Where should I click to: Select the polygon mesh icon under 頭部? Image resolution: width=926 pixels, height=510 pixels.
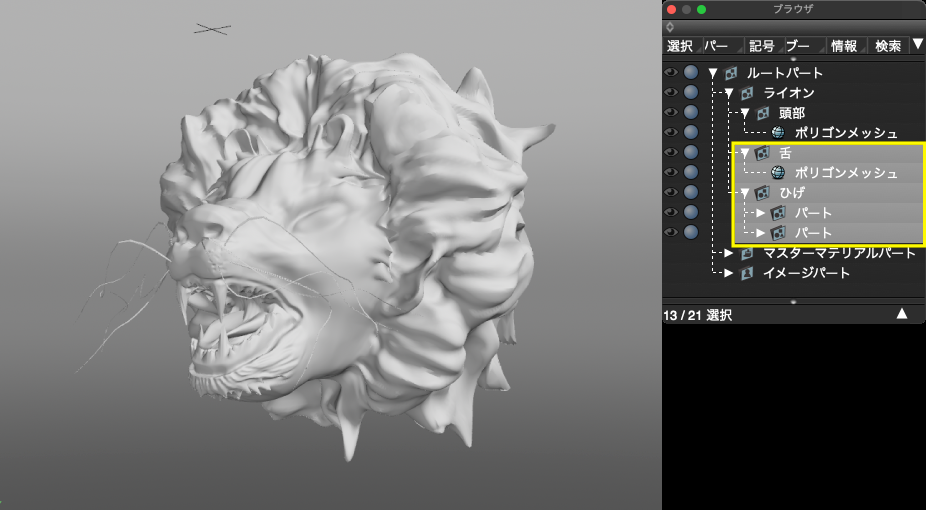pyautogui.click(x=778, y=132)
